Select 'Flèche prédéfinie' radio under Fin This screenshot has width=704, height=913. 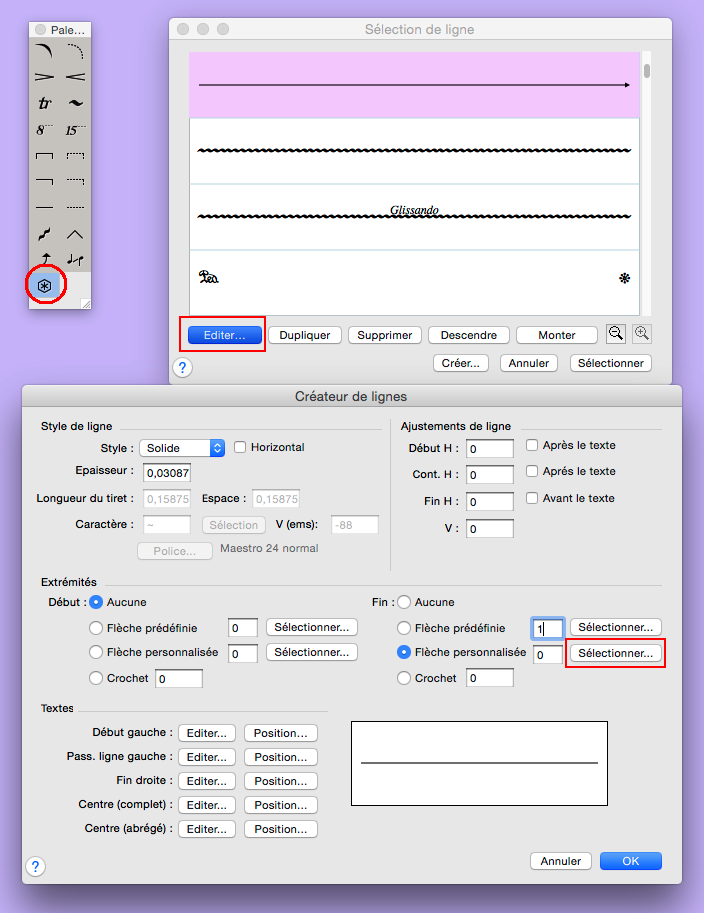tap(405, 628)
